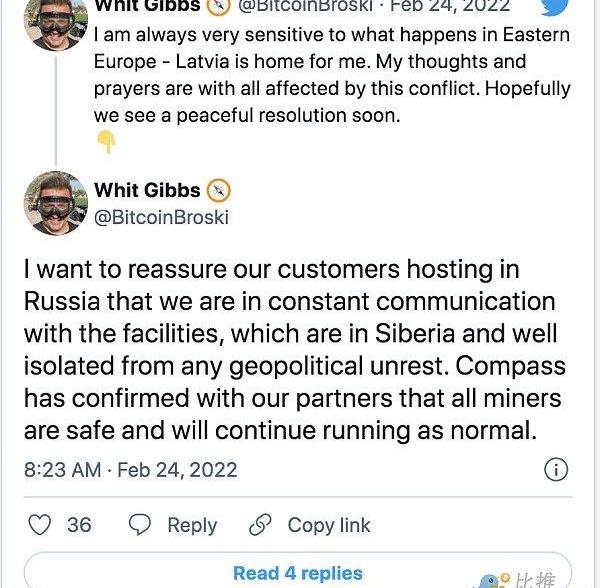This screenshot has width=600, height=588.
Task: Click the Whit Gibbs name in the top tweet
Action: [x=146, y=6]
